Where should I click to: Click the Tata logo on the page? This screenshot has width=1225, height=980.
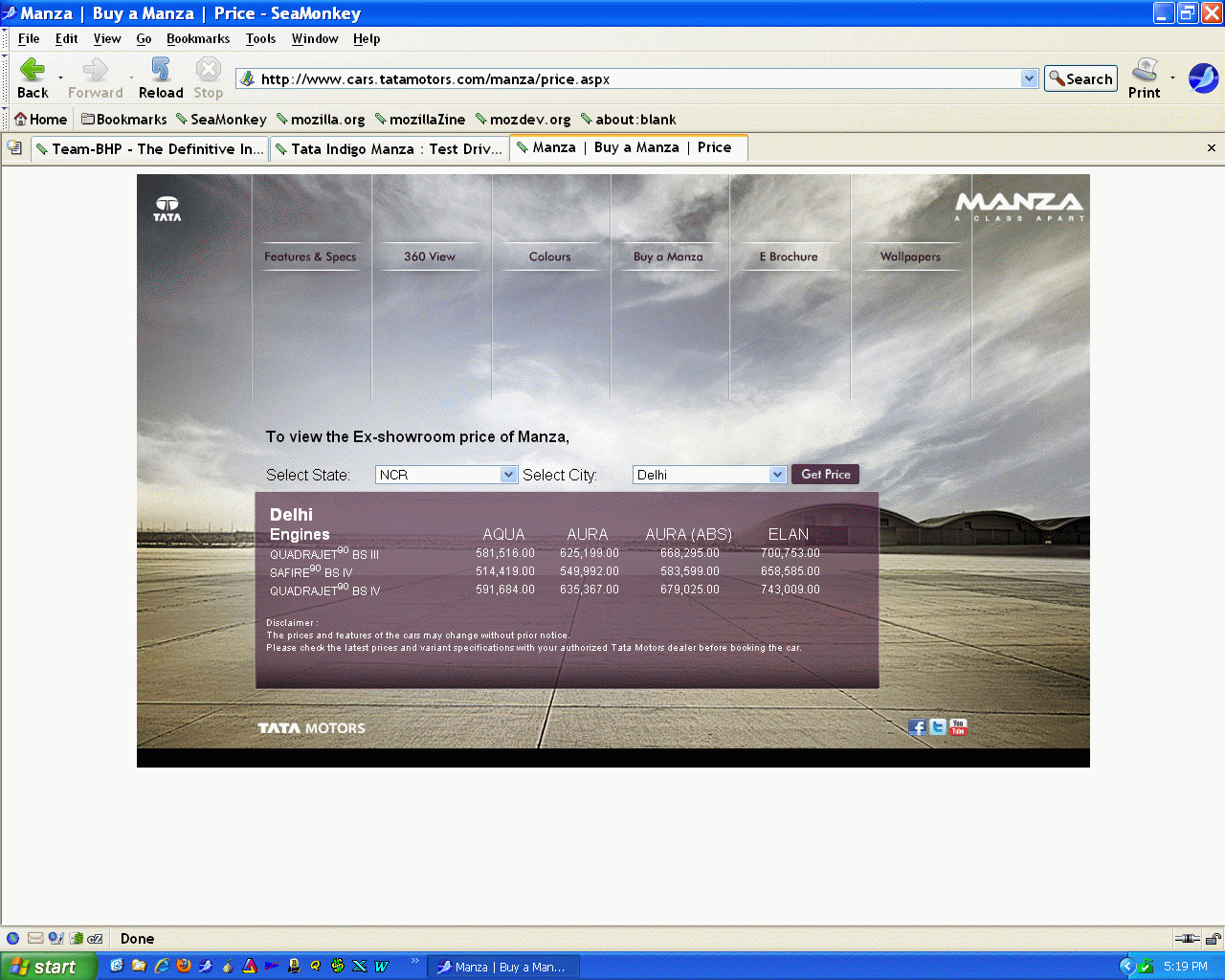tap(167, 209)
